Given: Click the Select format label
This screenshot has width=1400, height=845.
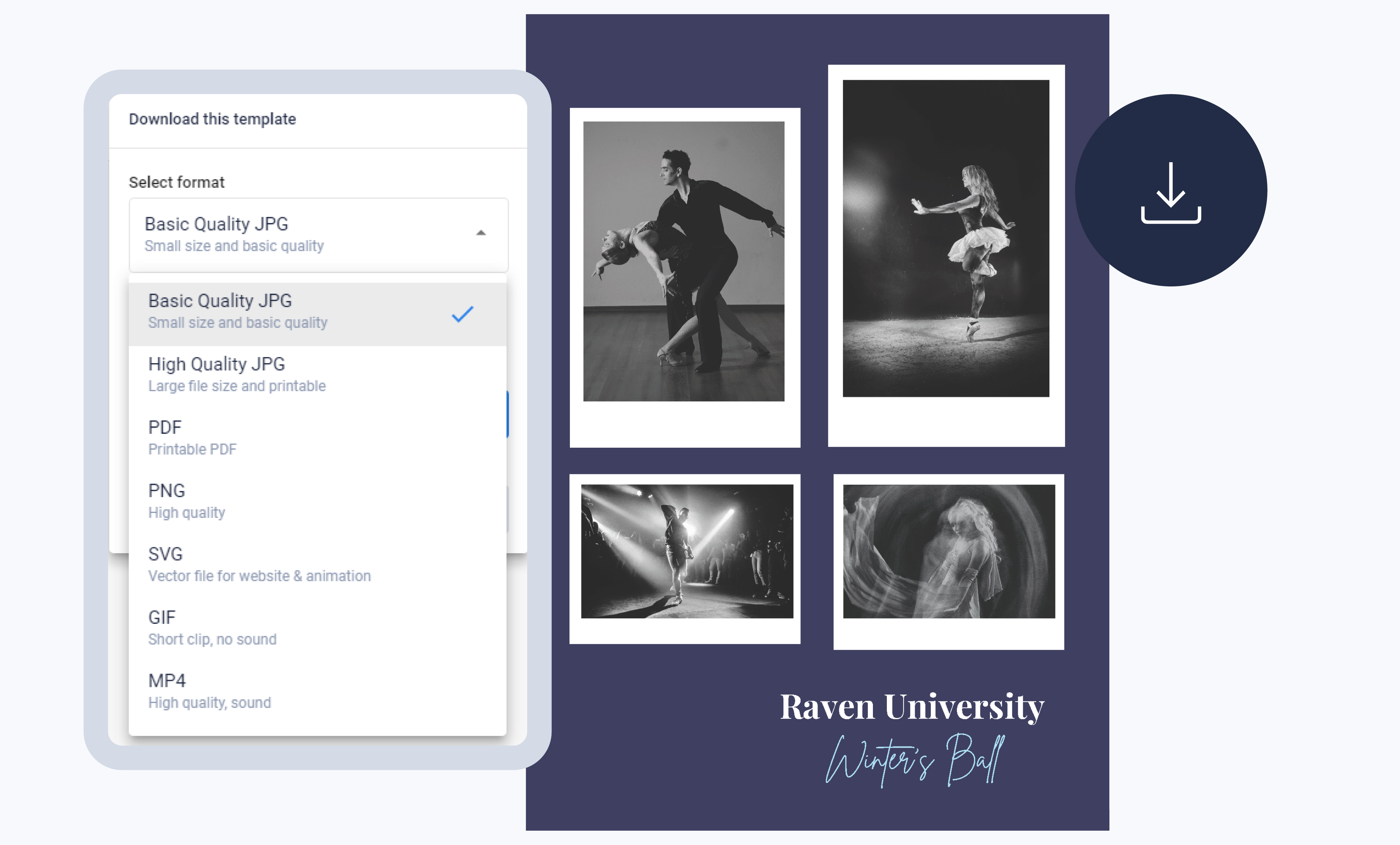Looking at the screenshot, I should click(x=177, y=182).
